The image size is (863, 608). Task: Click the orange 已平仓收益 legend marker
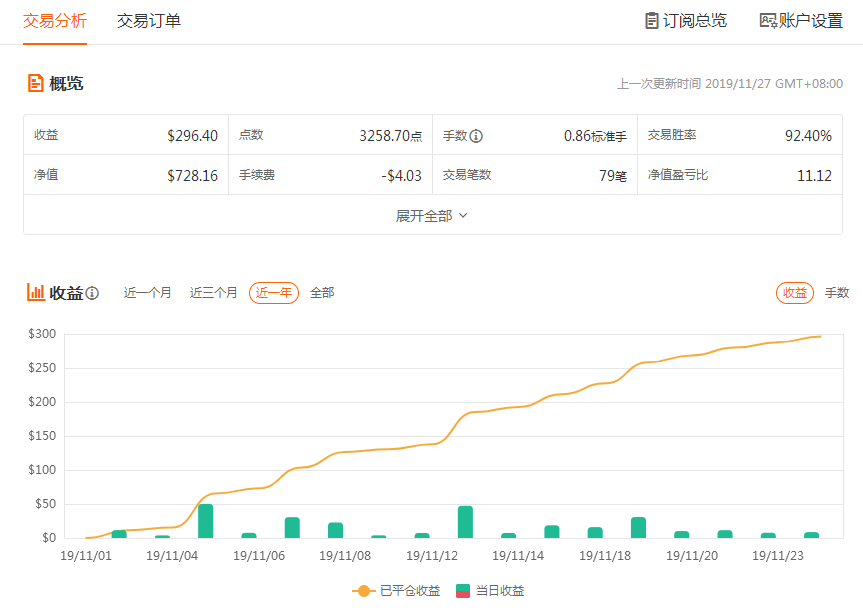coord(363,591)
